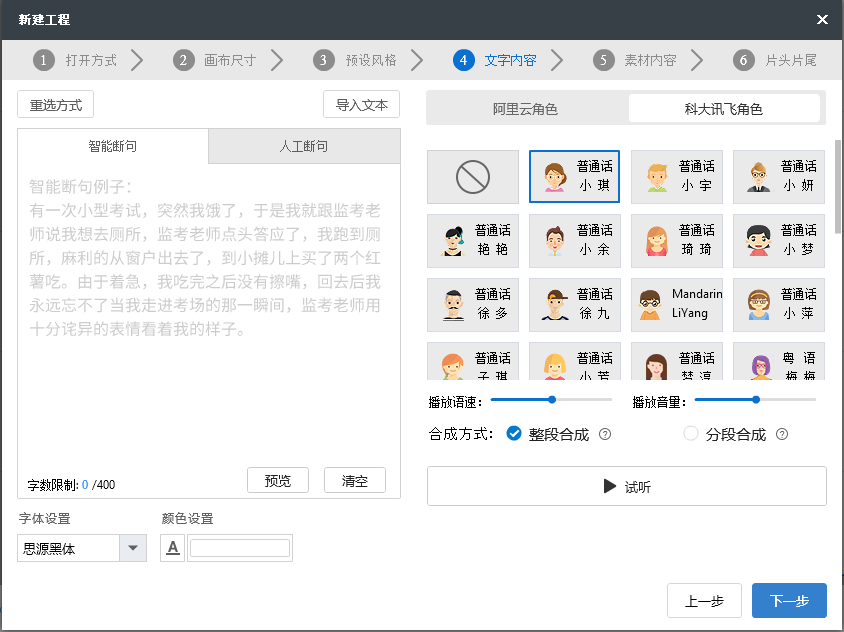Image resolution: width=844 pixels, height=632 pixels.
Task: Go to step 5 素材内容
Action: click(x=636, y=60)
